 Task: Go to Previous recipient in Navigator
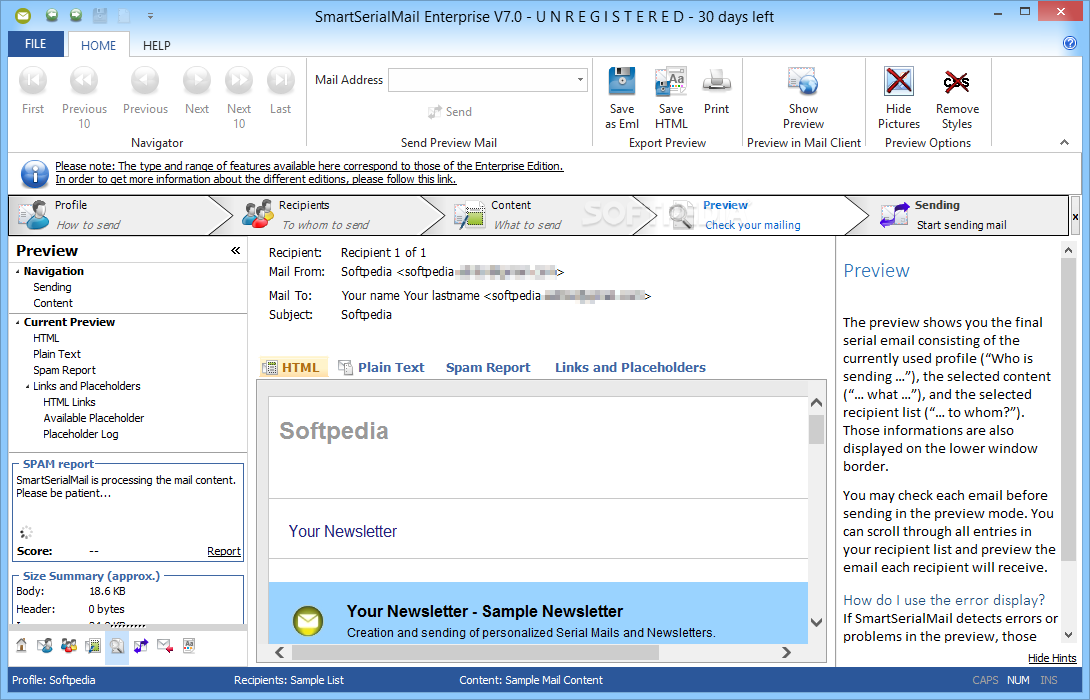point(145,90)
